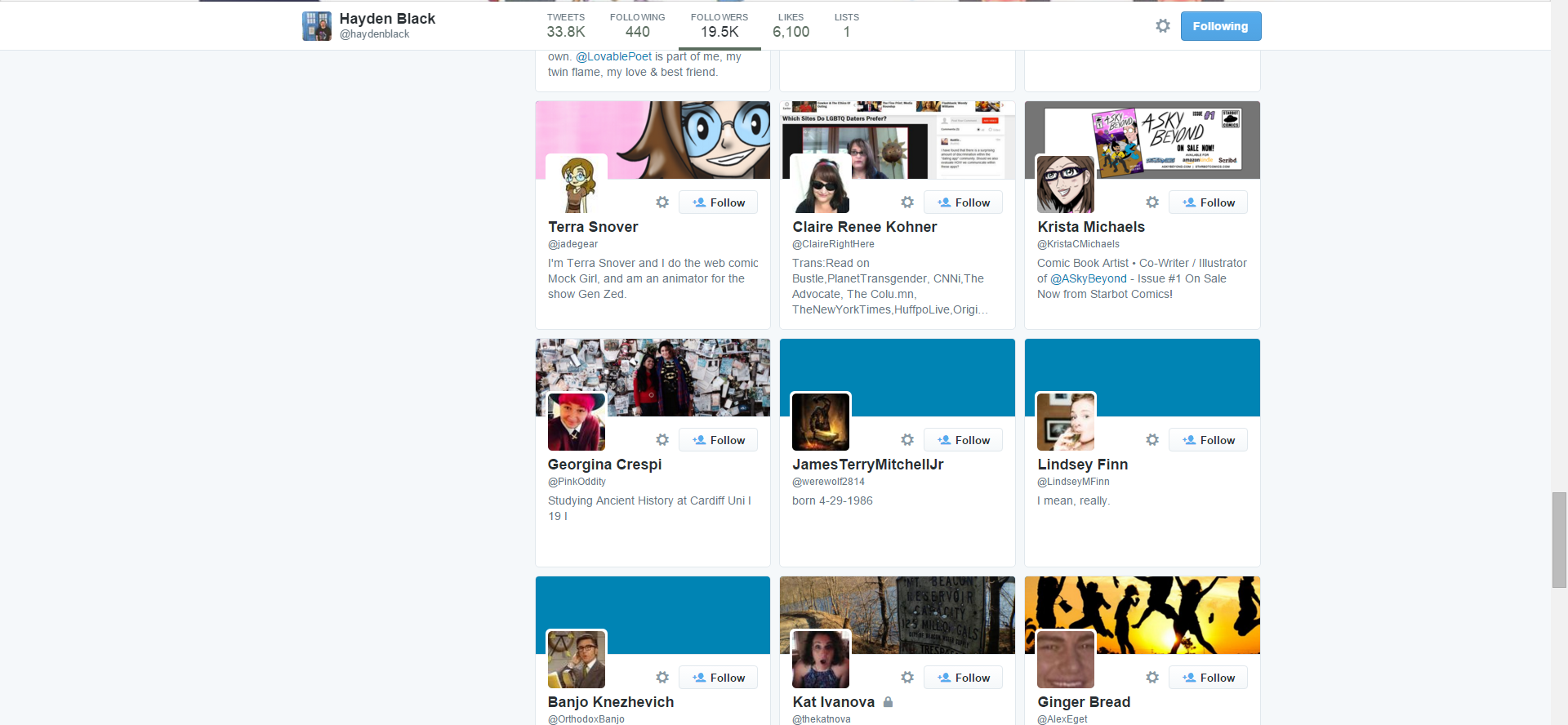
Task: Open gear menu for Terra Snover
Action: (x=662, y=202)
